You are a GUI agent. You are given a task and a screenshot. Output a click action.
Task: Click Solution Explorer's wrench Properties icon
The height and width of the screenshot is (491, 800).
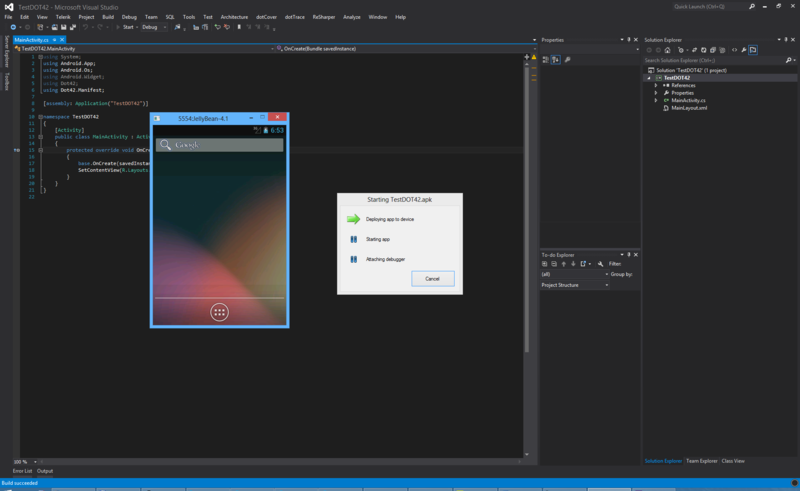pyautogui.click(x=743, y=49)
